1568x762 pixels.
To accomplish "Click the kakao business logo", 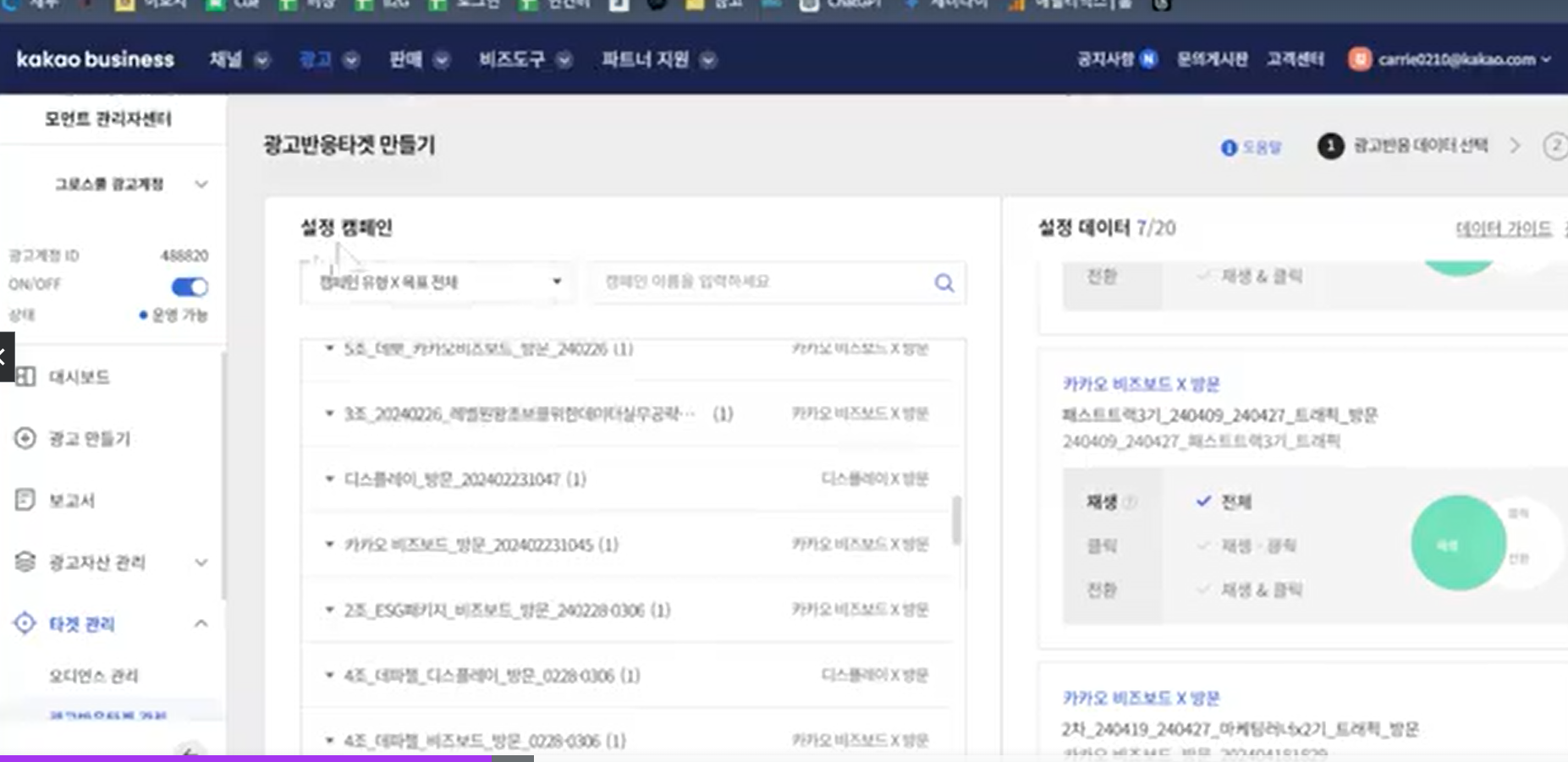I will (95, 59).
